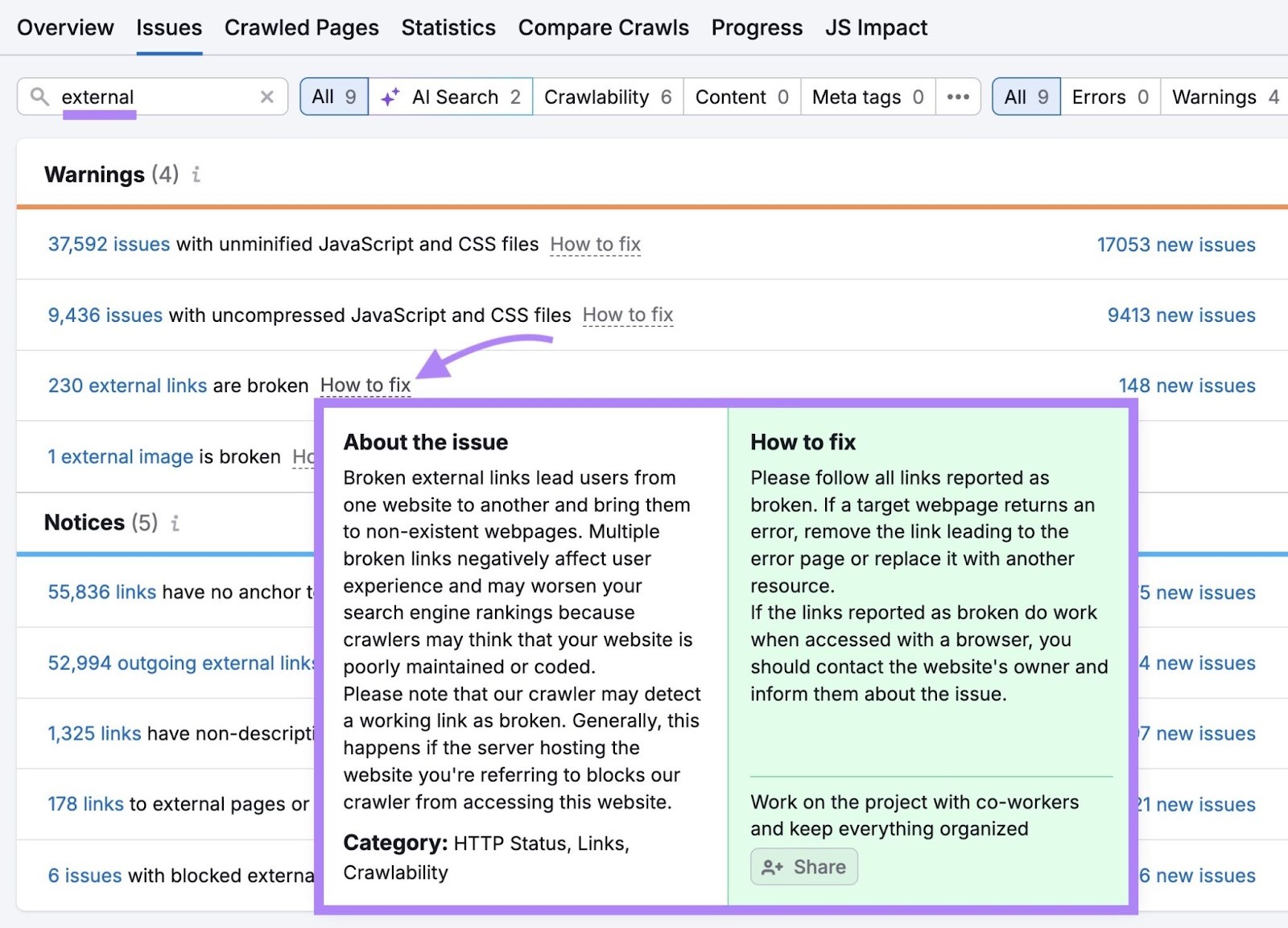Select the Meta tags filter chip
The width and height of the screenshot is (1288, 928).
(x=866, y=97)
